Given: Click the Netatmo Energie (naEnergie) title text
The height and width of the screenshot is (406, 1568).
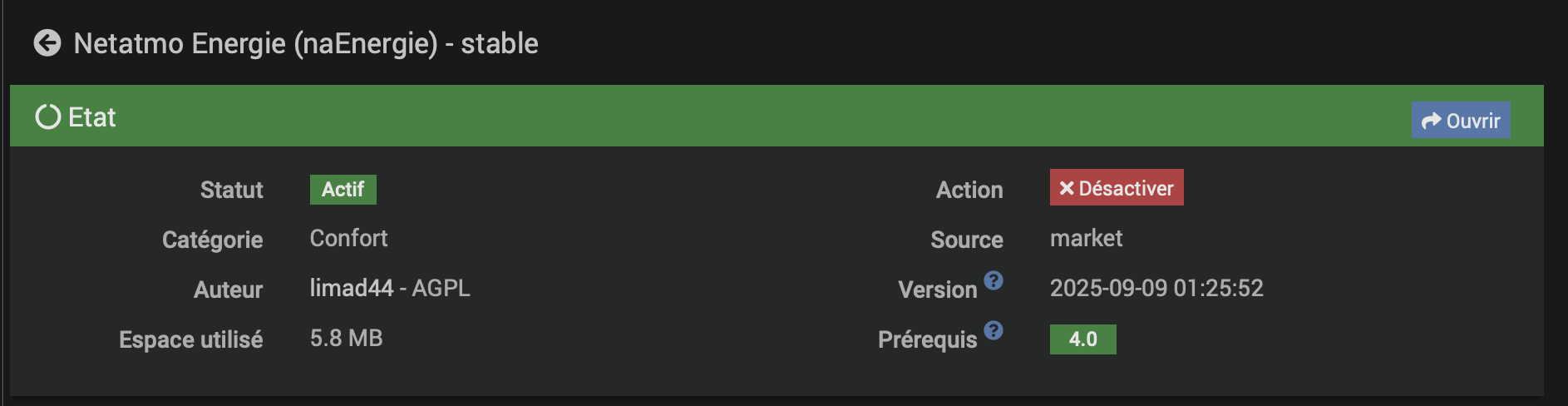Looking at the screenshot, I should click(306, 43).
